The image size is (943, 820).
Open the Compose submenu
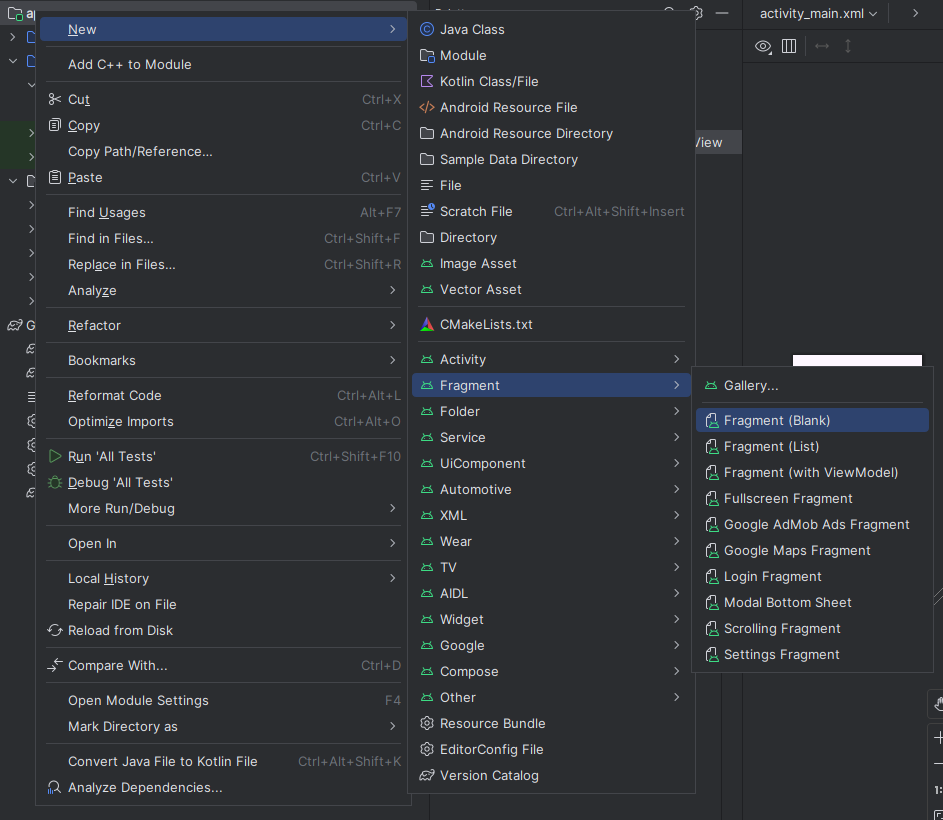(550, 671)
